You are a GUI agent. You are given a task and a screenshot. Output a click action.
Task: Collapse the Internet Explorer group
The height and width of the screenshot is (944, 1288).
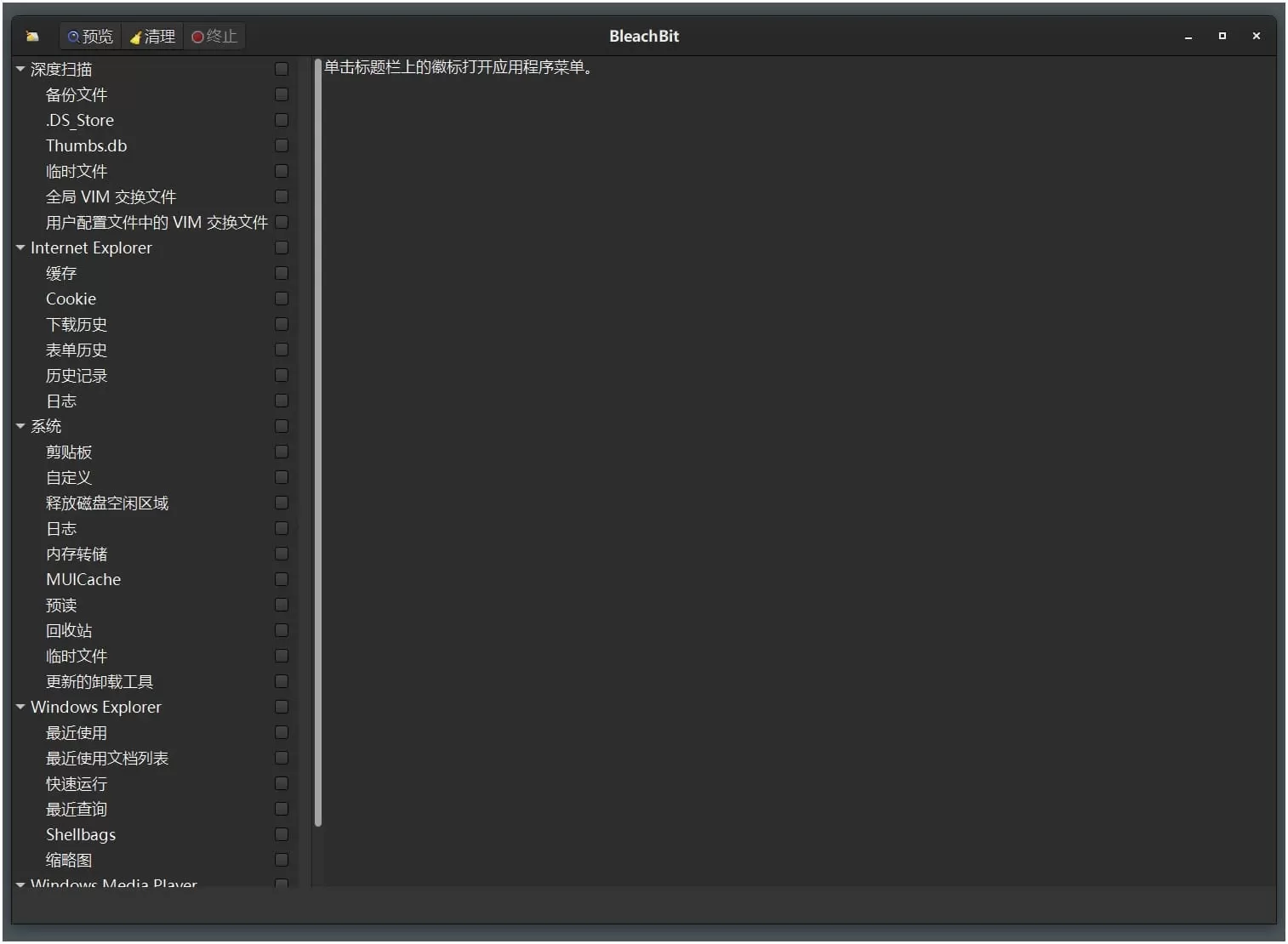20,247
